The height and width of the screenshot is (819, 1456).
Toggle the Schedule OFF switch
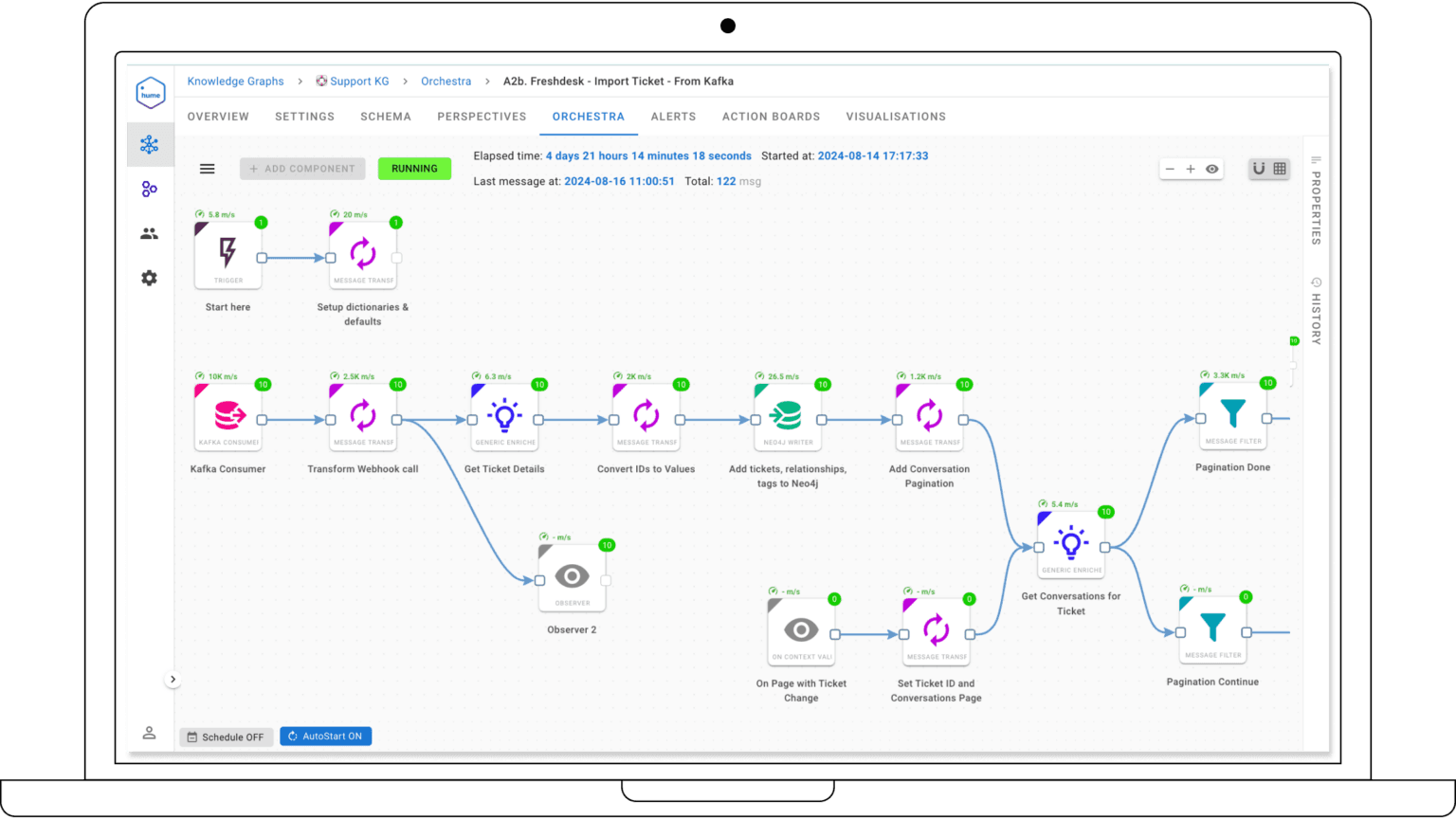[226, 737]
